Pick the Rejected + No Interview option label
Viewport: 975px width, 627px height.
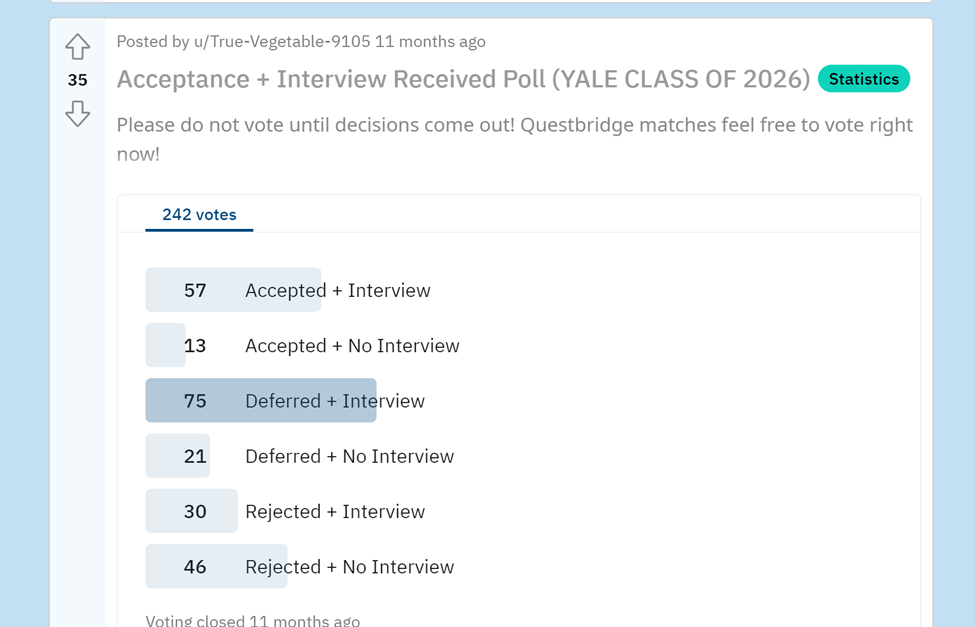point(349,567)
